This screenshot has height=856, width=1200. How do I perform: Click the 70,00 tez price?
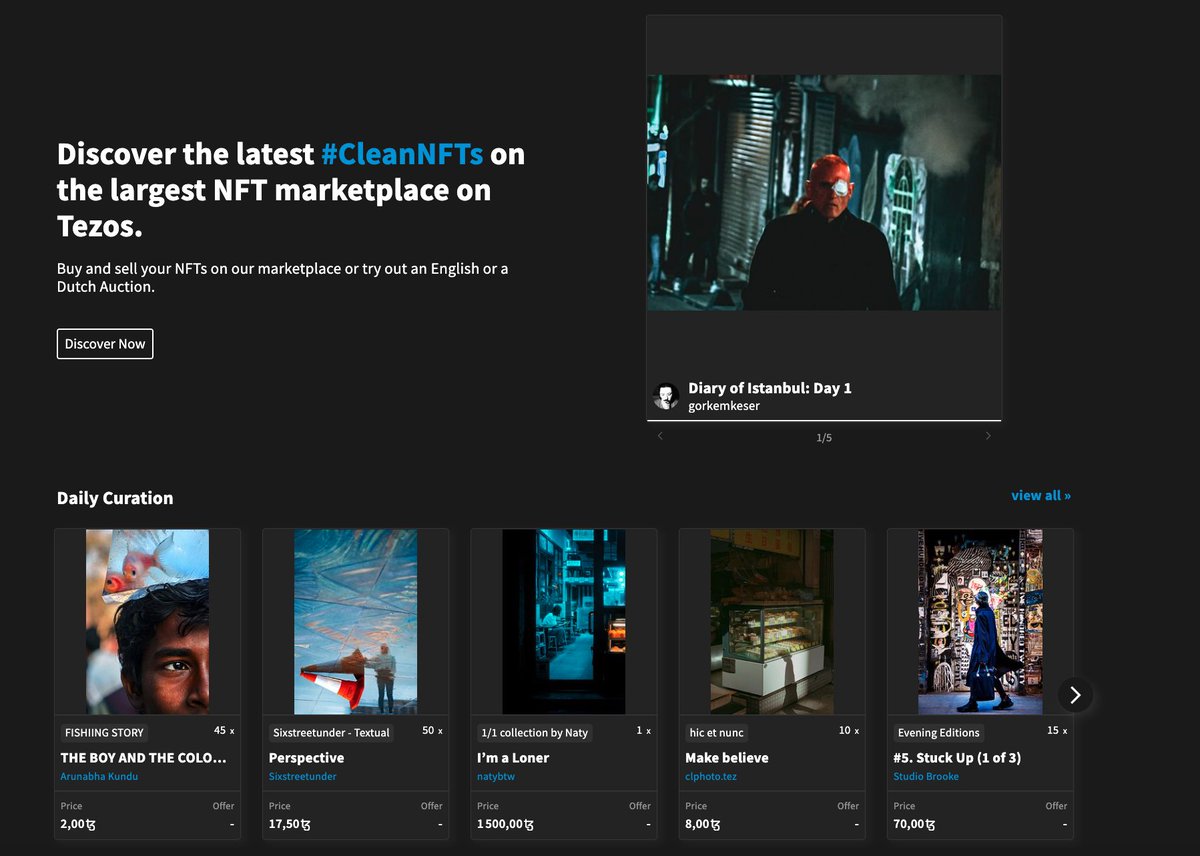tap(914, 825)
